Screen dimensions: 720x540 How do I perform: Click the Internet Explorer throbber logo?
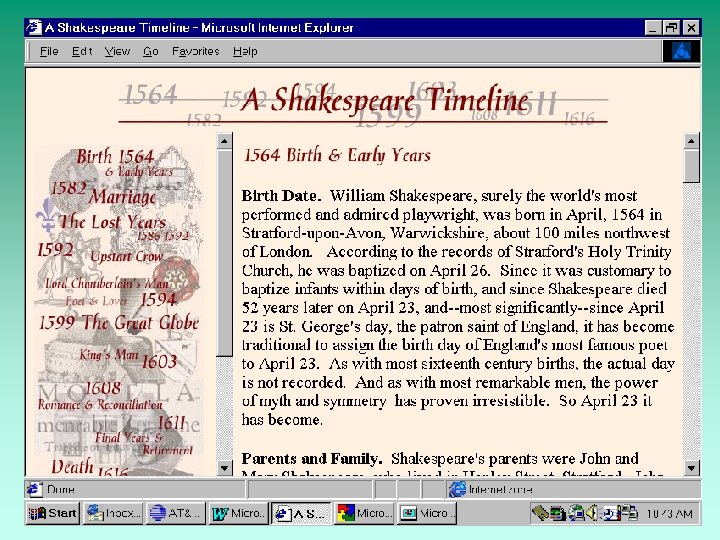coord(681,51)
